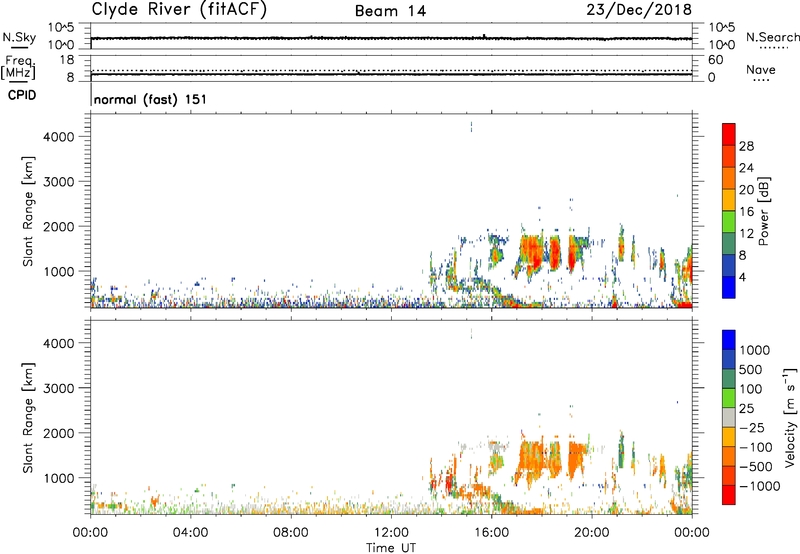Viewport: 800px width, 554px height.
Task: Click the '60' Nave axis value
Action: click(x=715, y=60)
